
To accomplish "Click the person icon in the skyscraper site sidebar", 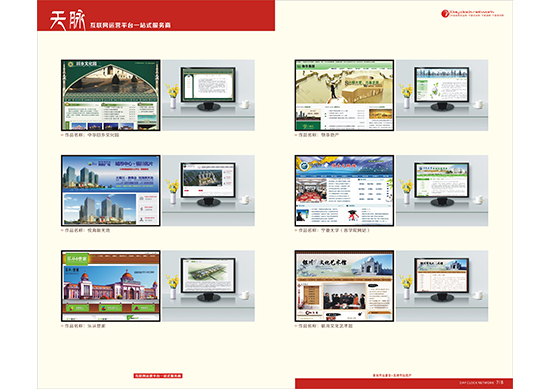I will 141,220.
